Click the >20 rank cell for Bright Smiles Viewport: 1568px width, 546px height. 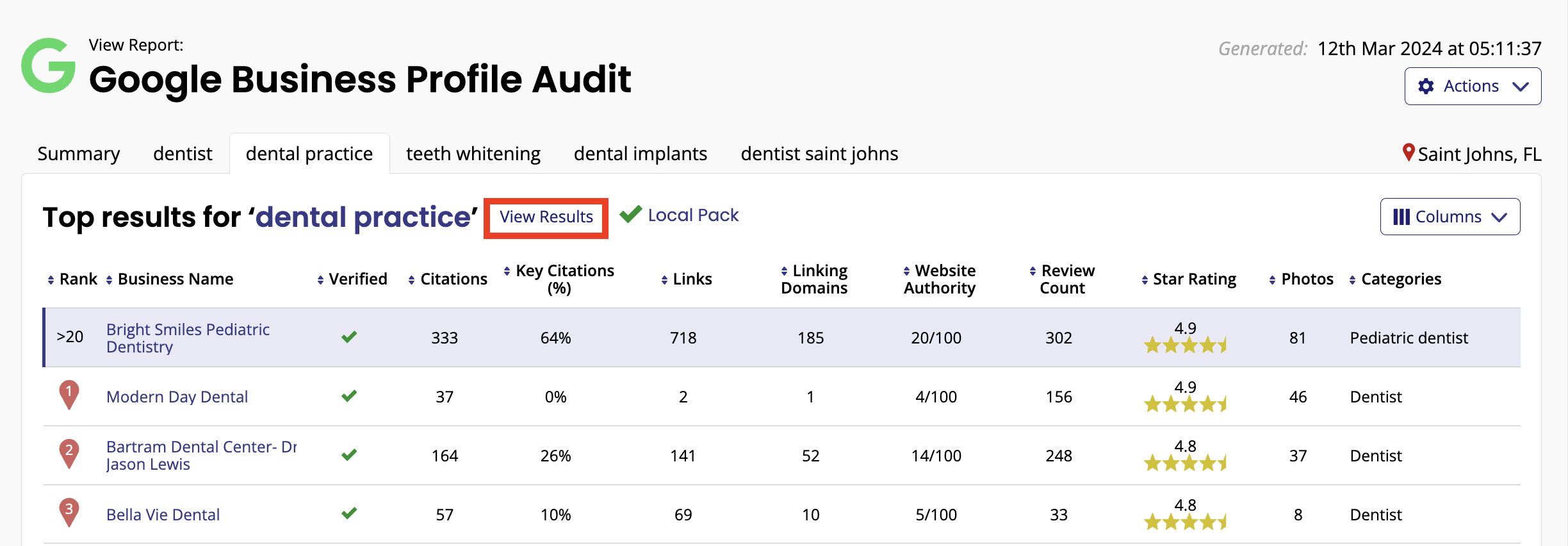click(70, 337)
